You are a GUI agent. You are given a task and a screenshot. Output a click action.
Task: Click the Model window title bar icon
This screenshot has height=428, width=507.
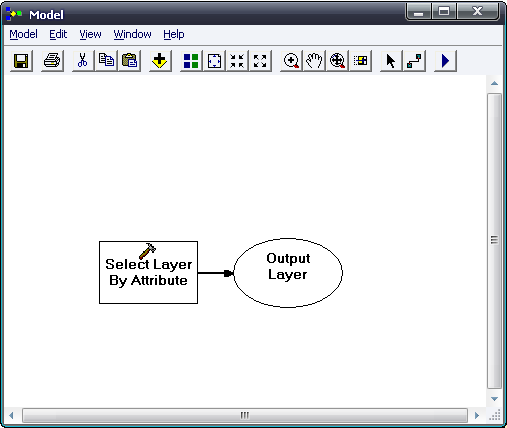coord(14,14)
